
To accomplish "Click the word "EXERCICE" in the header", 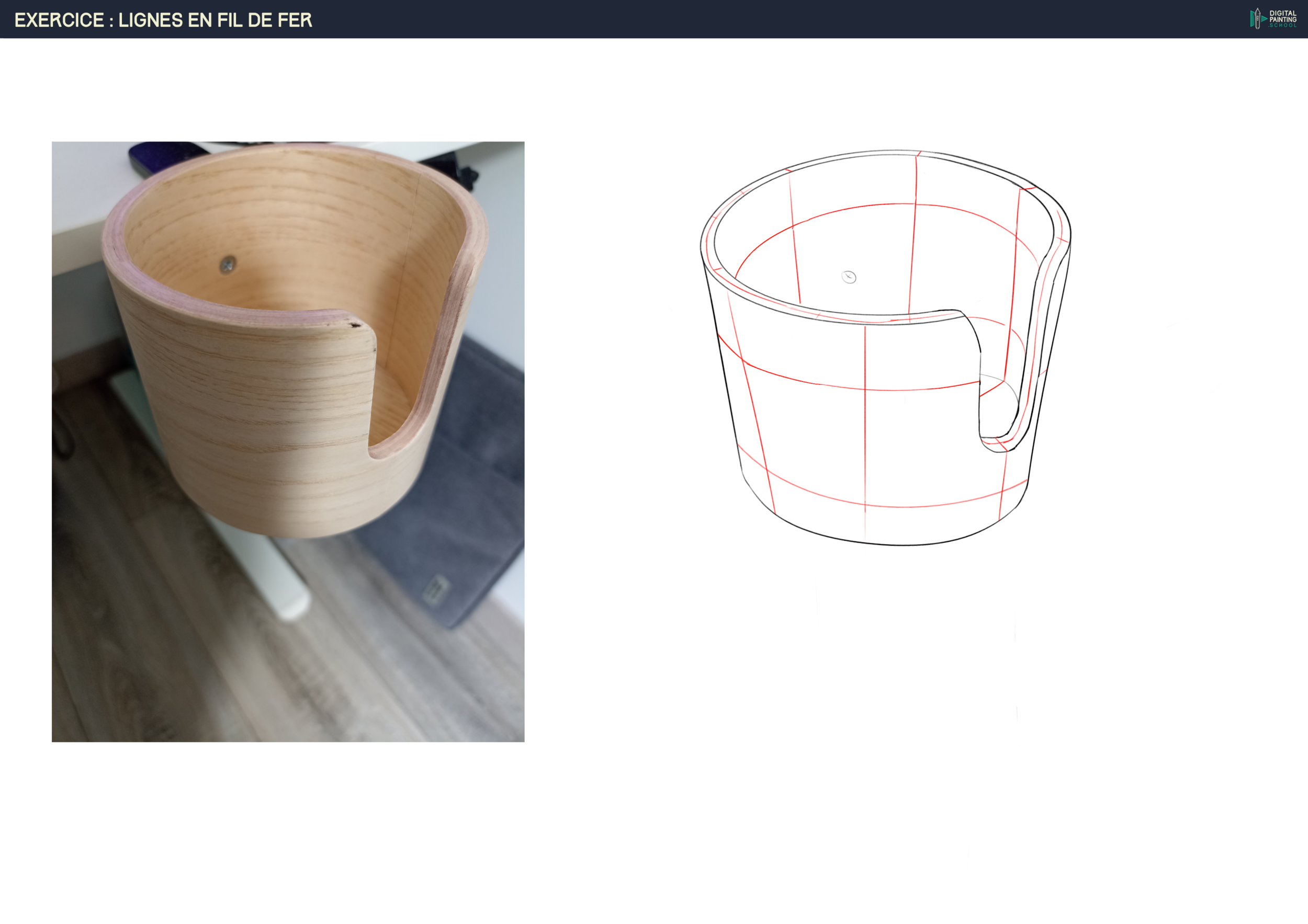I will coord(59,20).
